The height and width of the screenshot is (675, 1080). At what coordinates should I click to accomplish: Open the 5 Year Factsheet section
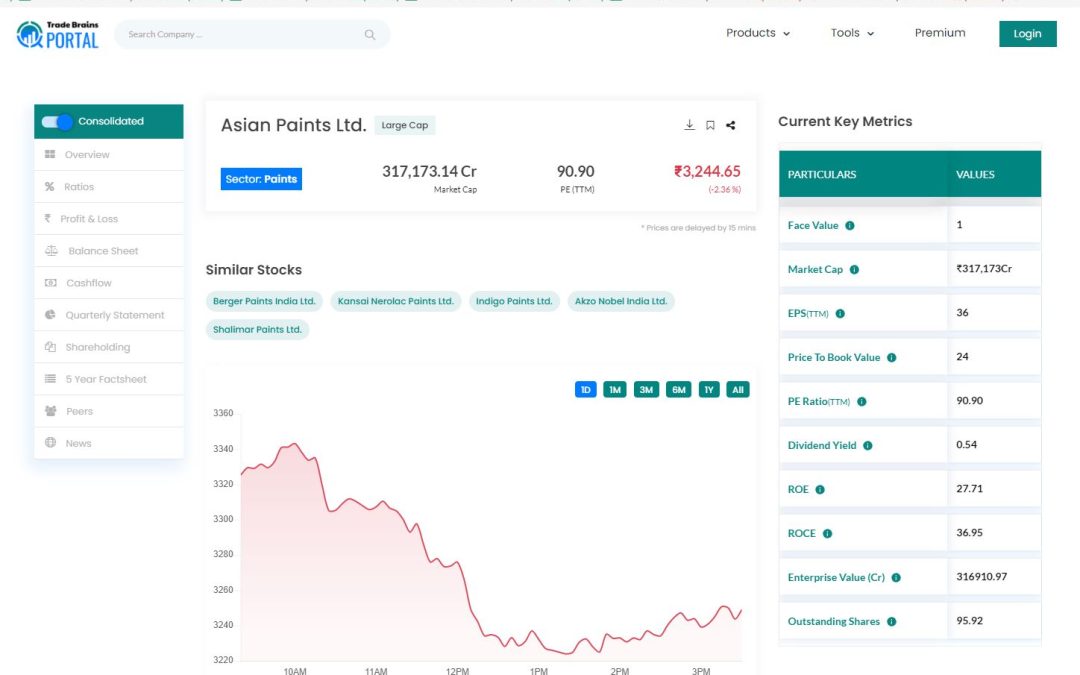[109, 379]
